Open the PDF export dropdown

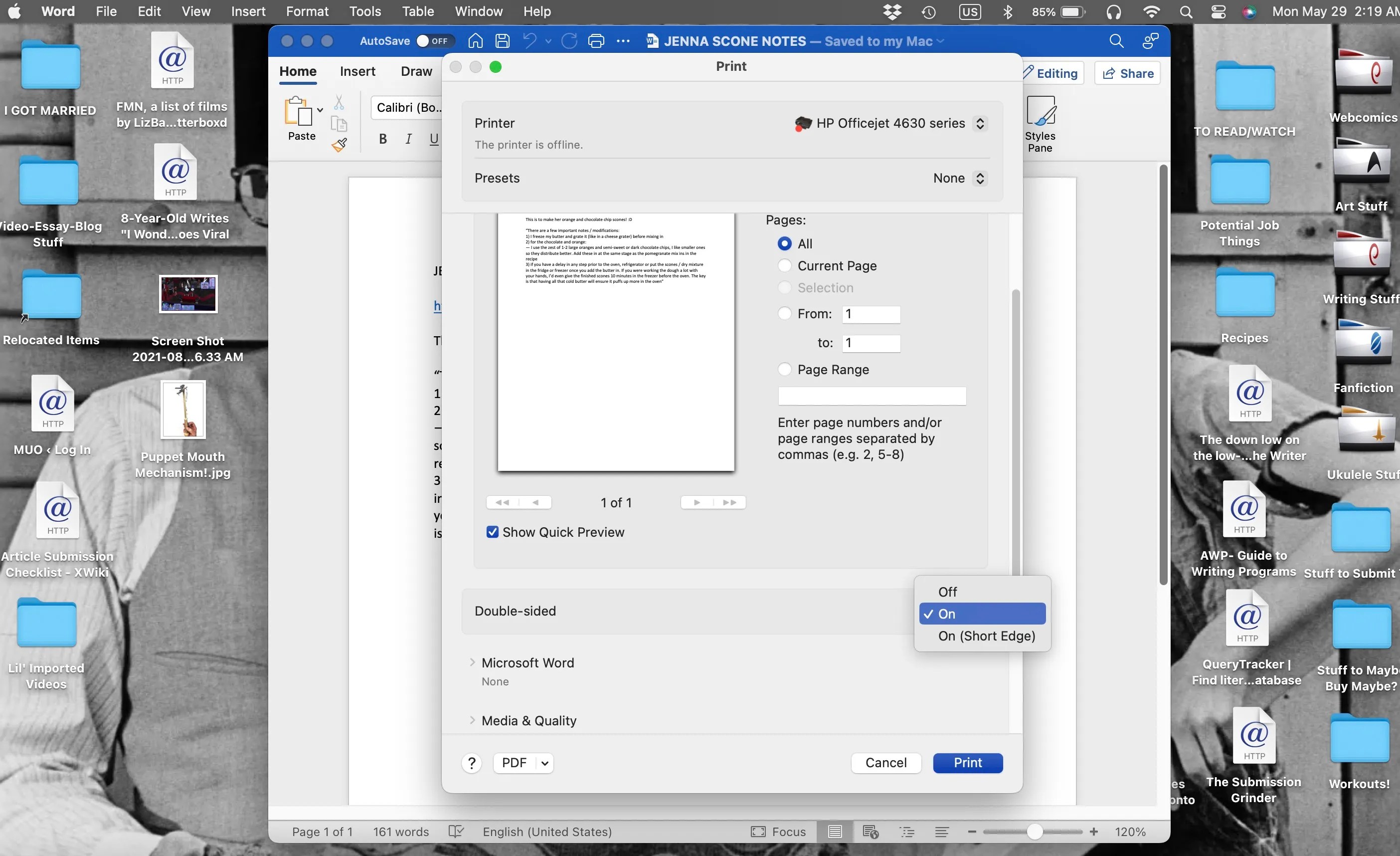(x=524, y=763)
